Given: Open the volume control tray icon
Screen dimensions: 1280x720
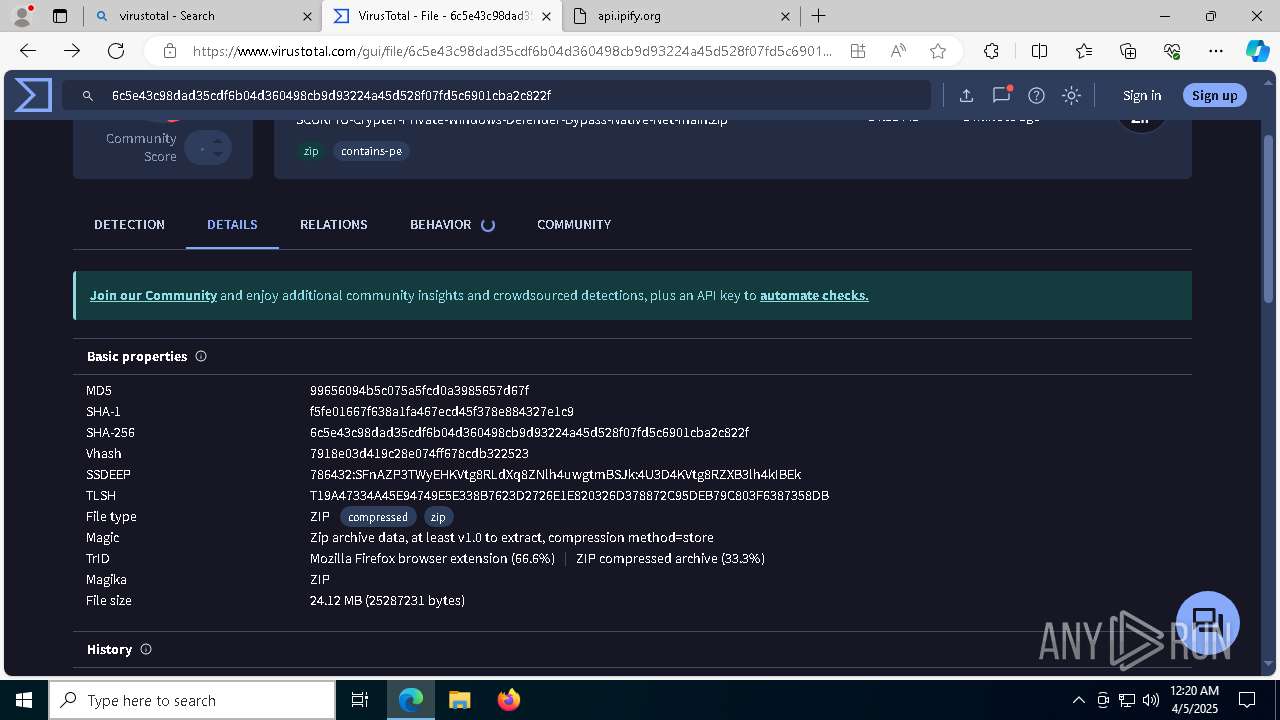Looking at the screenshot, I should 1150,700.
